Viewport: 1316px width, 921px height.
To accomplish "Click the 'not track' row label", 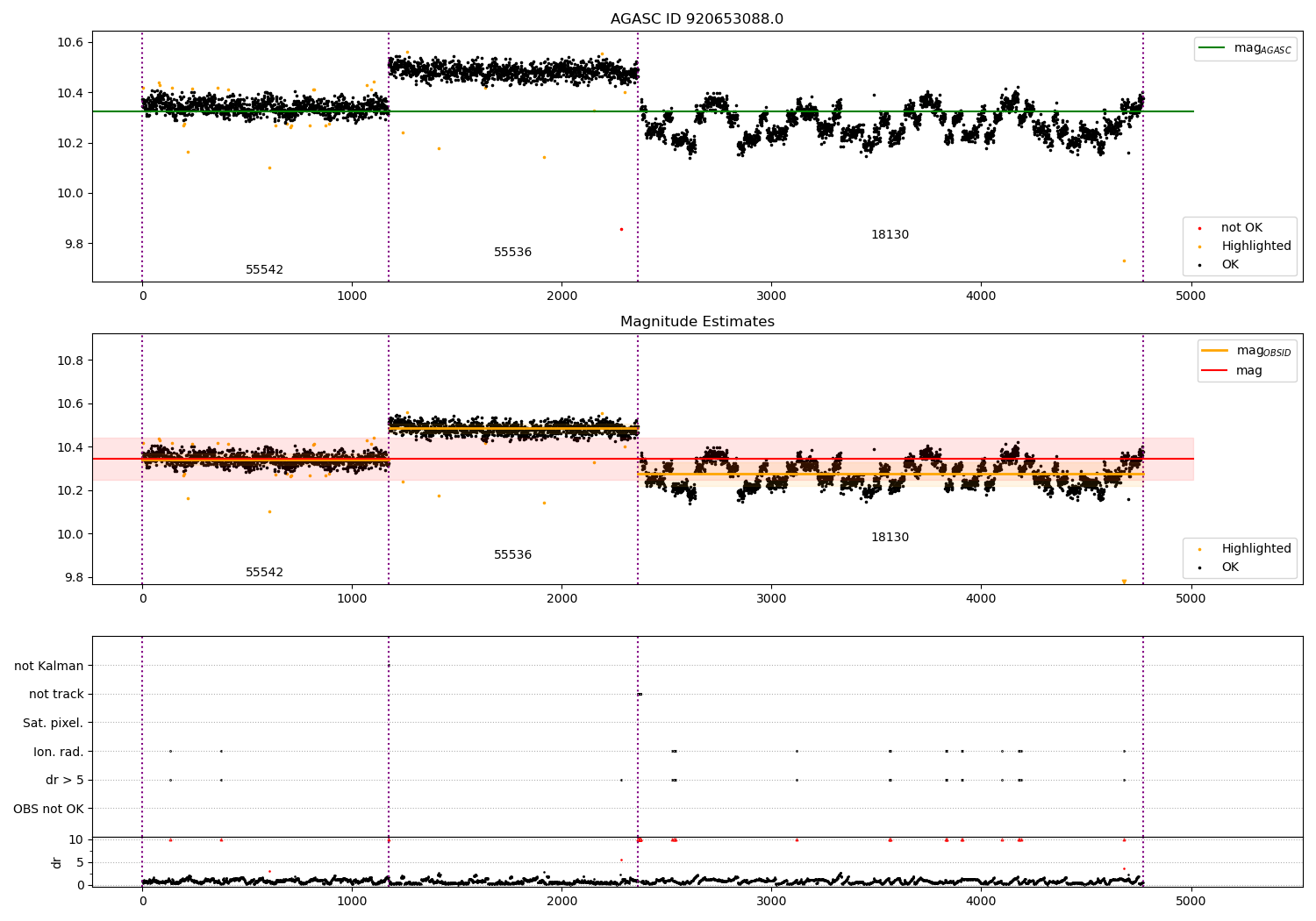I will coord(56,695).
